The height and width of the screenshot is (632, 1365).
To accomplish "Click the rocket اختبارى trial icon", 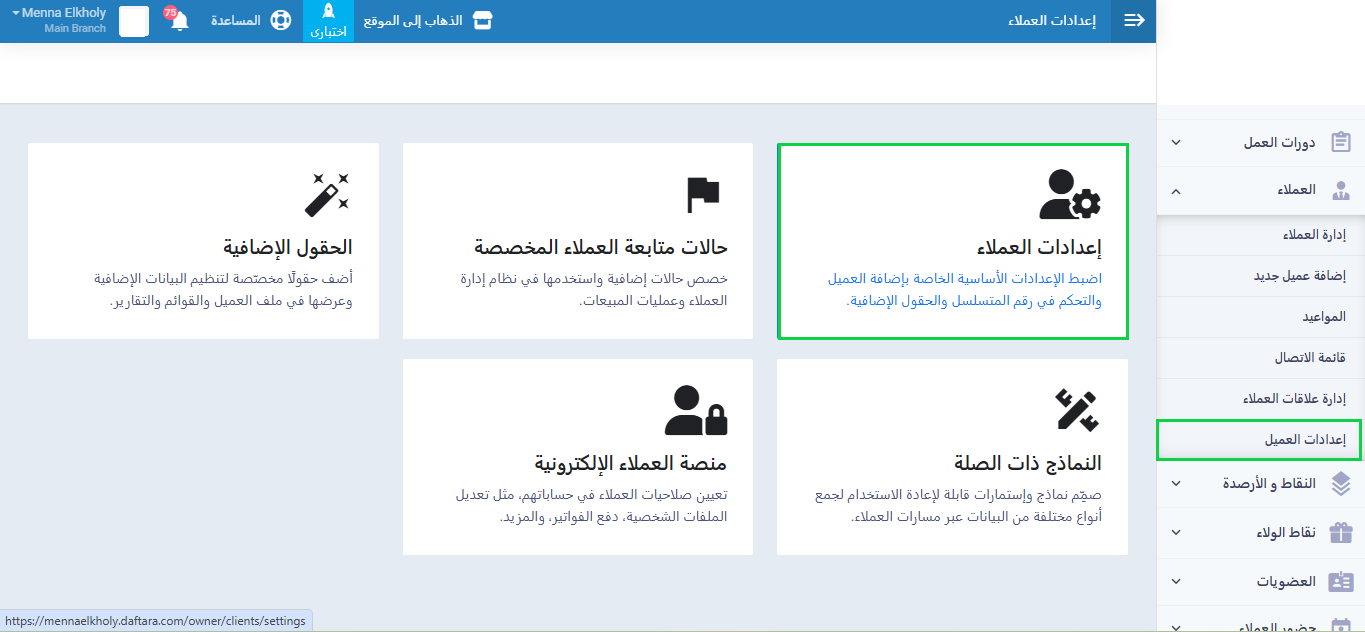I will 328,14.
